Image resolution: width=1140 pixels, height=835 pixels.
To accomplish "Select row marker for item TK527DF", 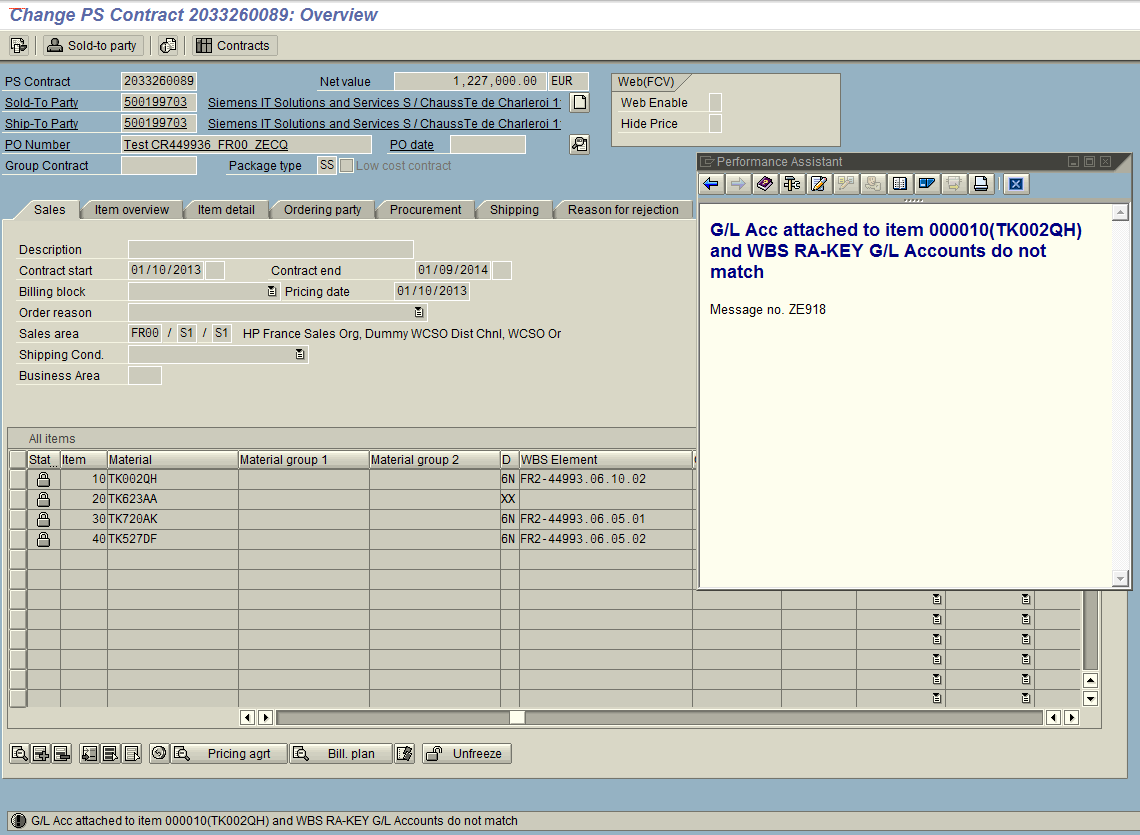I will pos(17,539).
